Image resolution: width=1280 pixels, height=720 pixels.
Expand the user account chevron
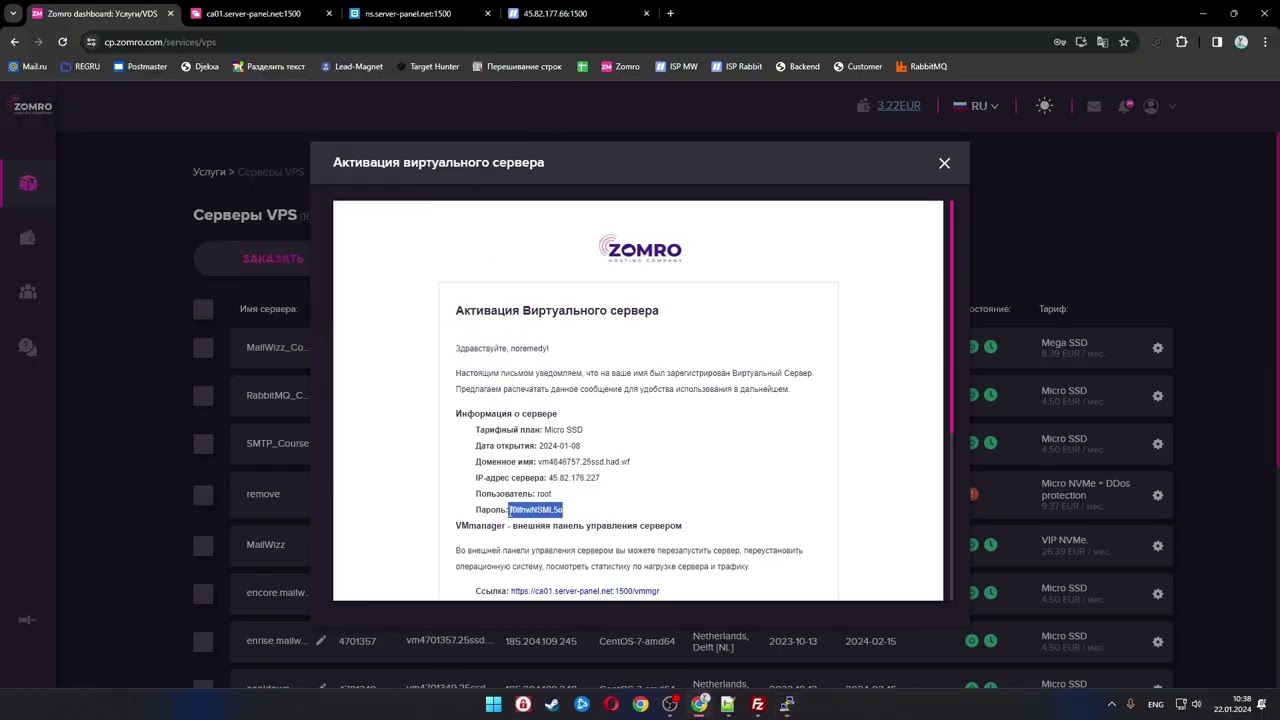1172,106
